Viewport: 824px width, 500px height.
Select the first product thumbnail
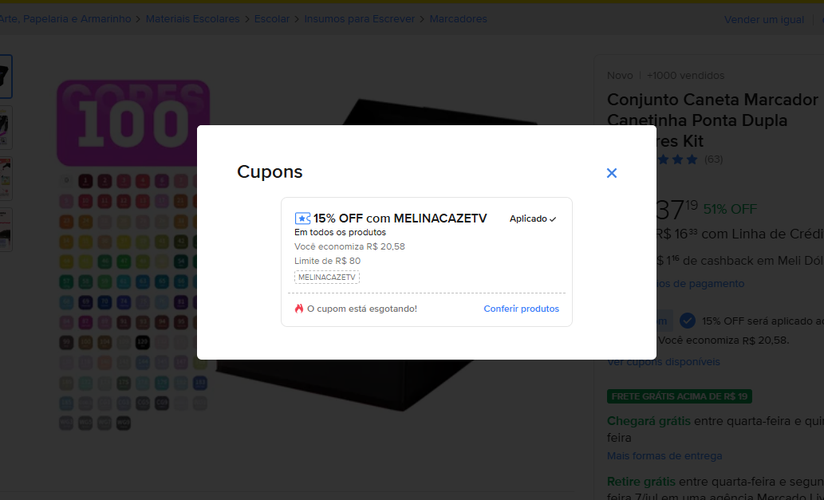(5, 74)
